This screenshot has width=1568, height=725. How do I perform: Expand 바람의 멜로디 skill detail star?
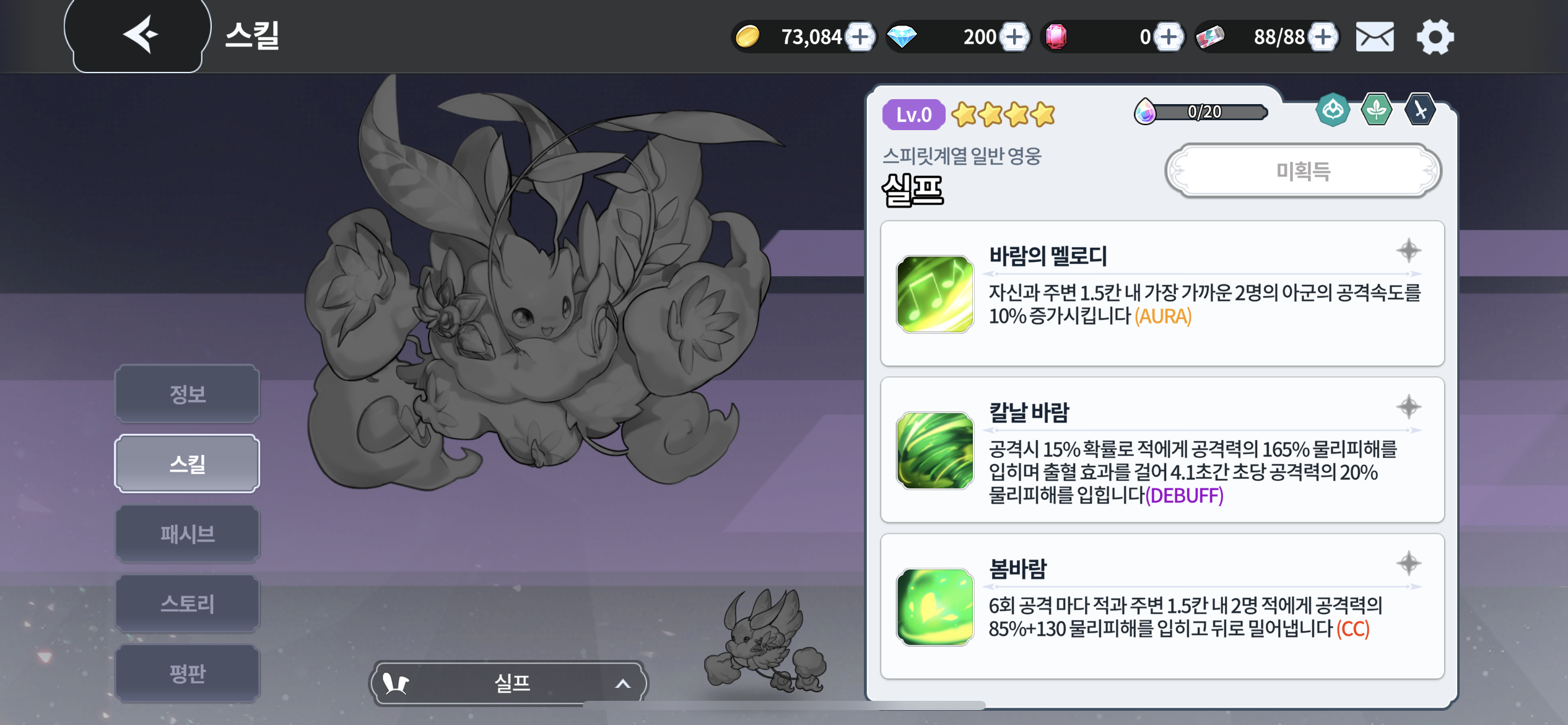point(1409,250)
